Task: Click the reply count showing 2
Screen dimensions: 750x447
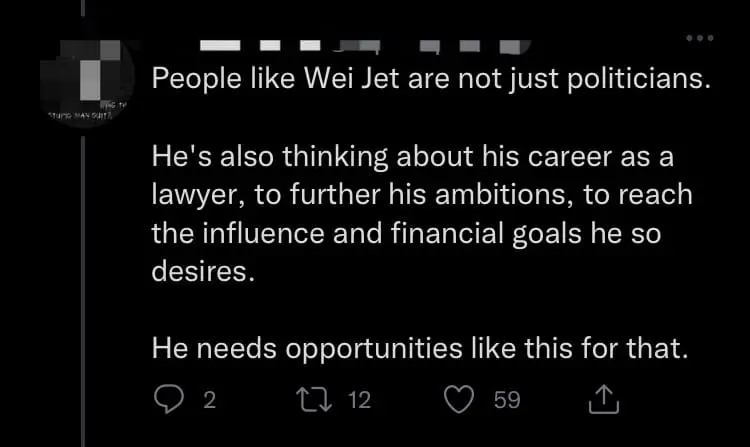Action: click(209, 400)
